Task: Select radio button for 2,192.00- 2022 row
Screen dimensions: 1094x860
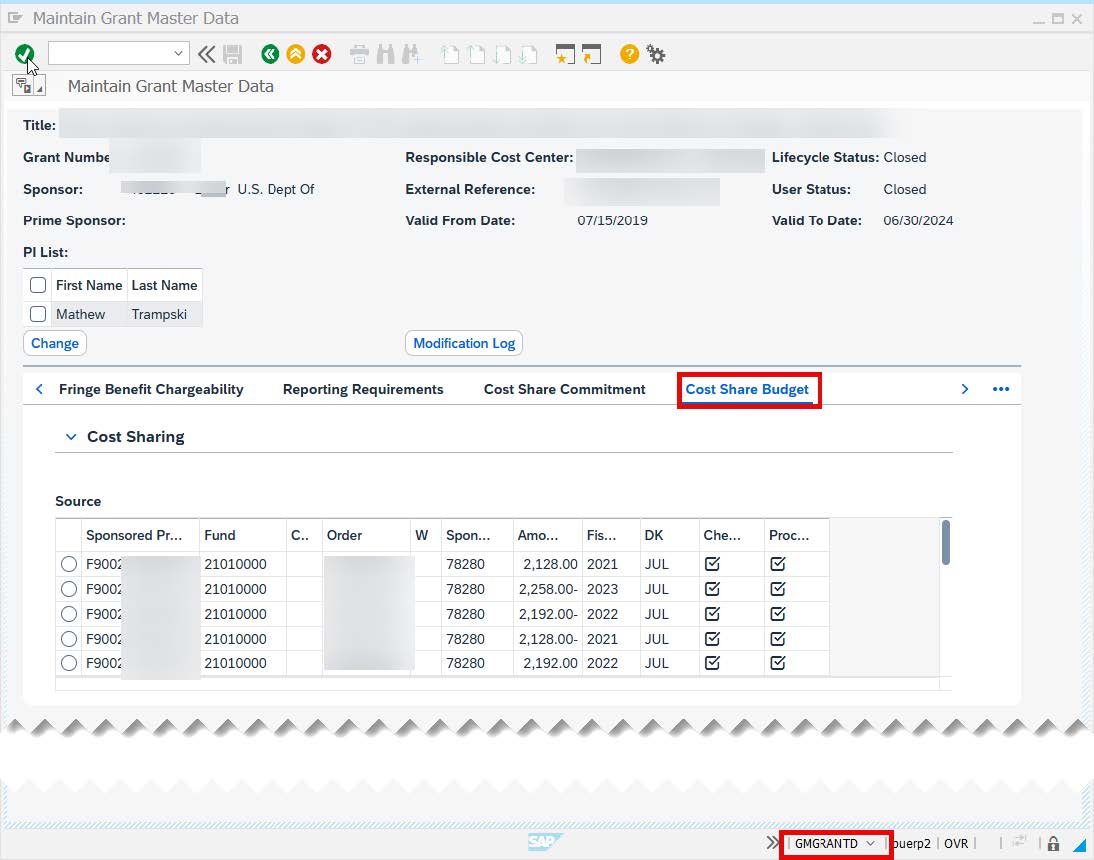Action: (x=68, y=614)
